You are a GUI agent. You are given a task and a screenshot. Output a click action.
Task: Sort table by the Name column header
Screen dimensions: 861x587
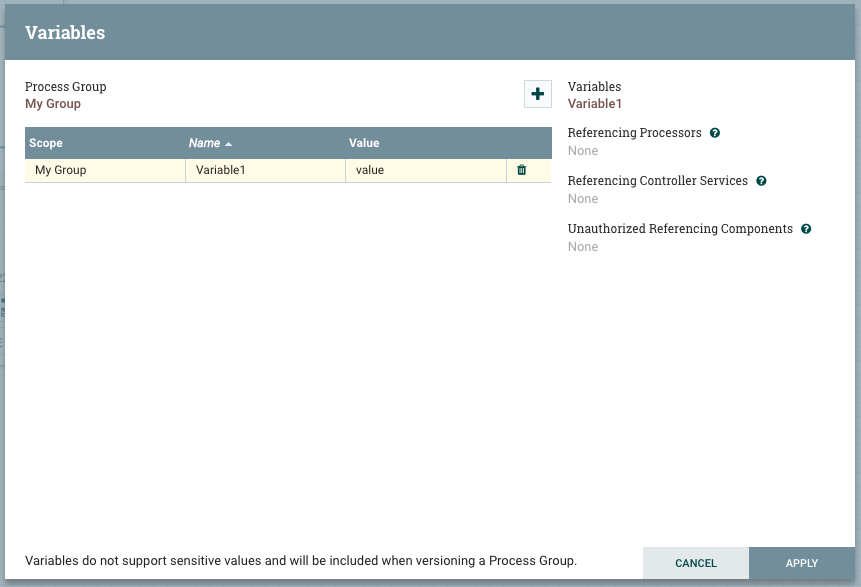coord(265,143)
